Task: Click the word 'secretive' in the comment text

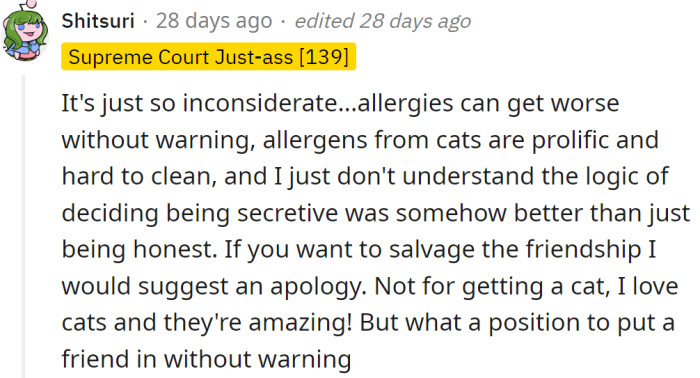Action: click(288, 213)
